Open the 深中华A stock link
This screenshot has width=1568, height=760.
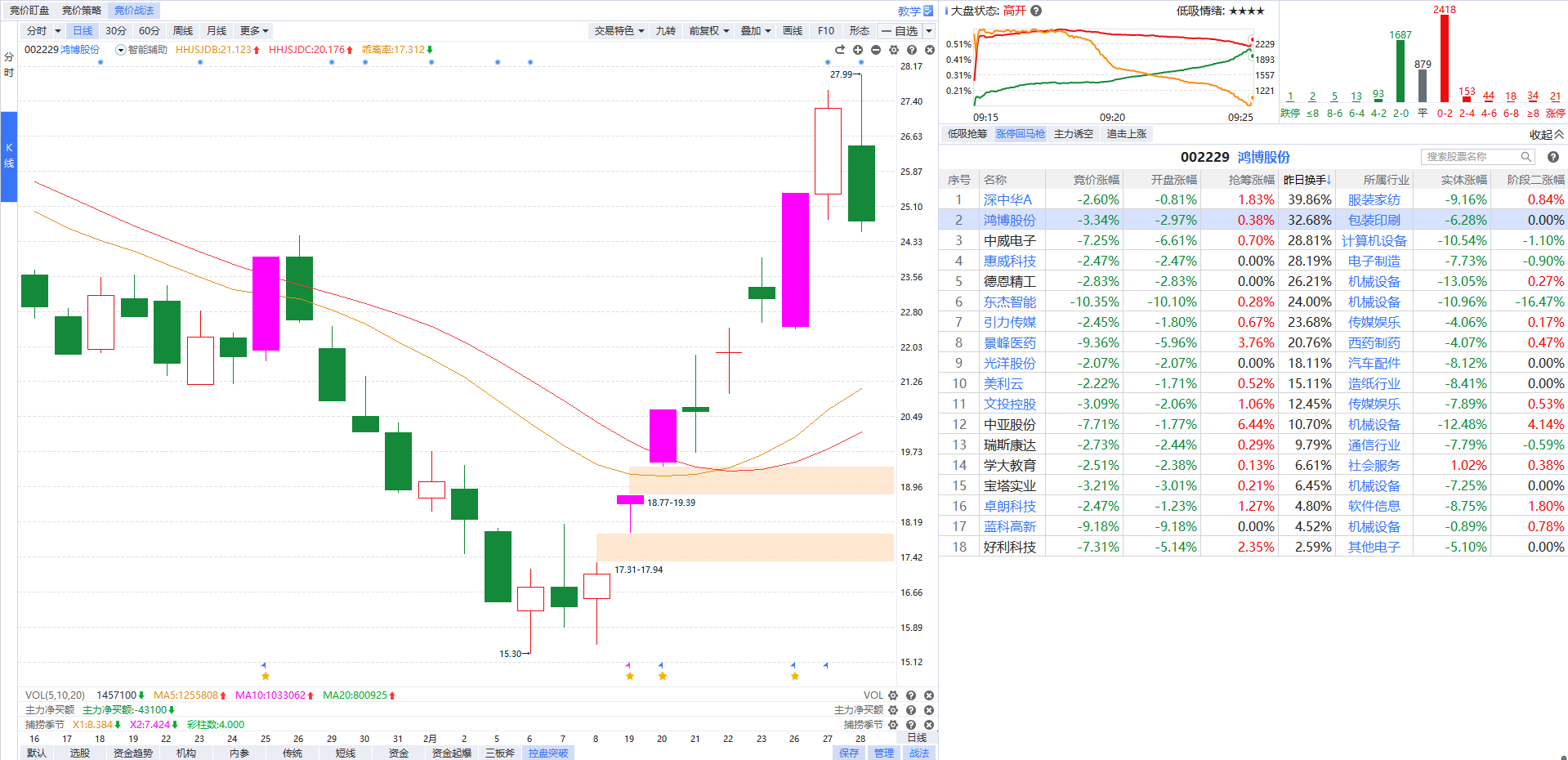pyautogui.click(x=1007, y=199)
